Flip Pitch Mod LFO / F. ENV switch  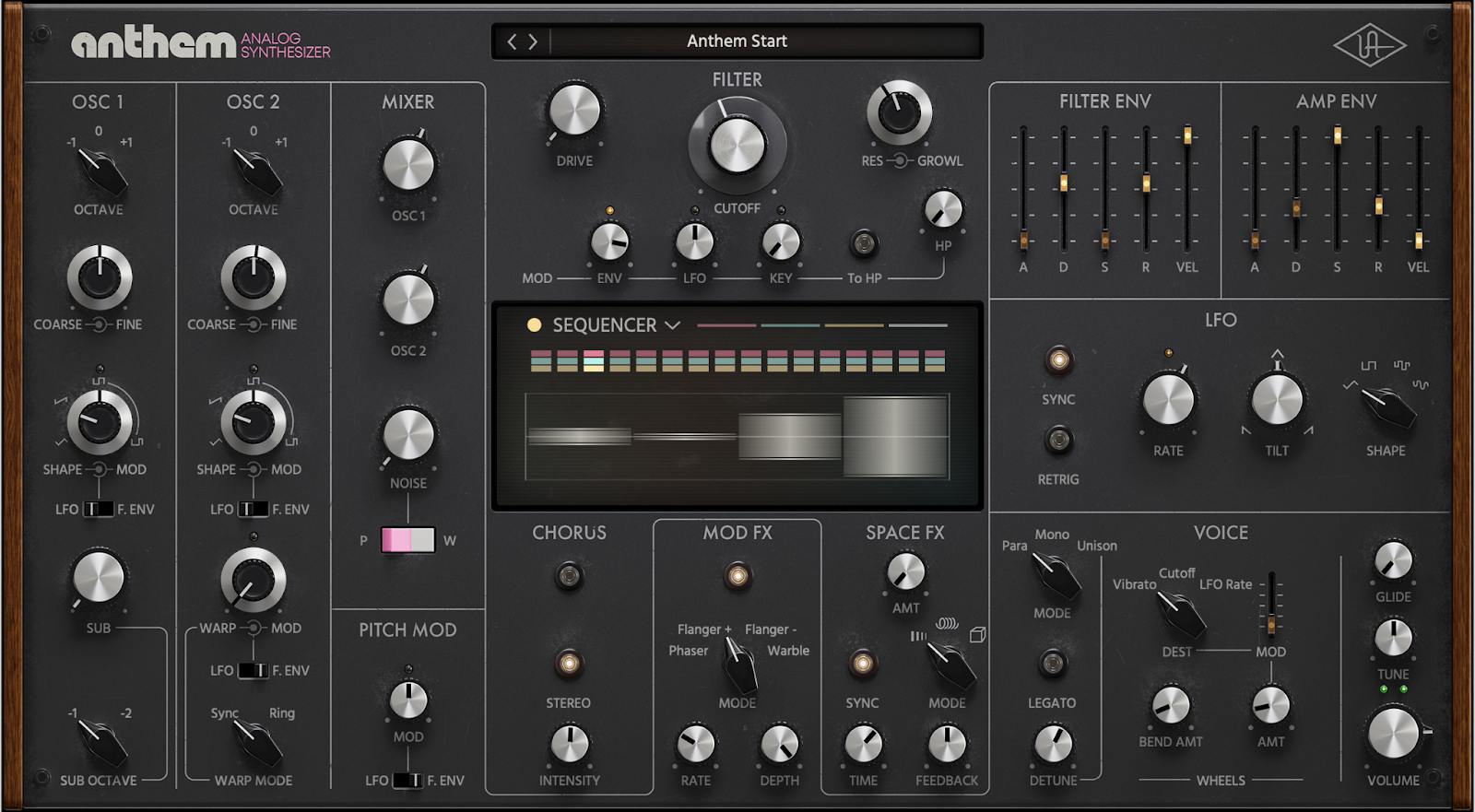pyautogui.click(x=408, y=780)
